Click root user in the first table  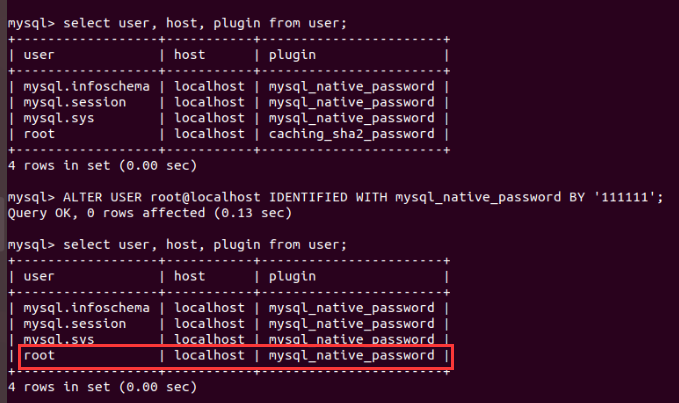39,134
